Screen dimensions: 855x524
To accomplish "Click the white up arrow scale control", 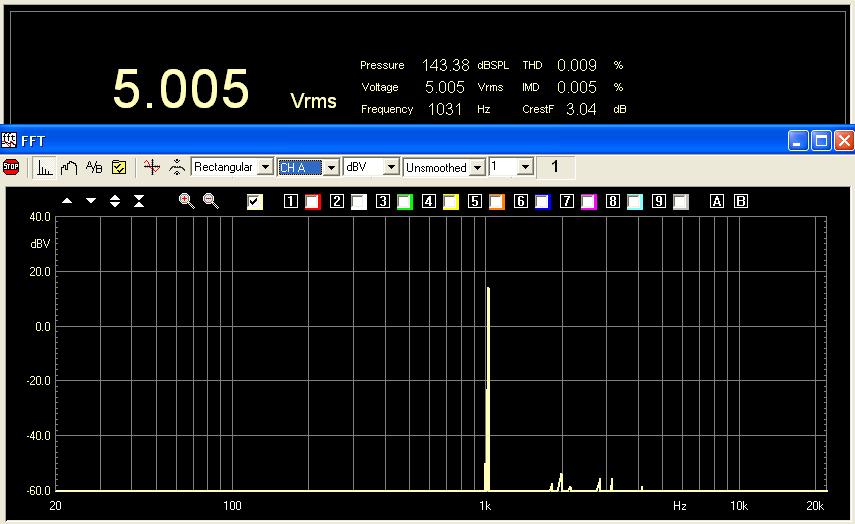I will 67,201.
